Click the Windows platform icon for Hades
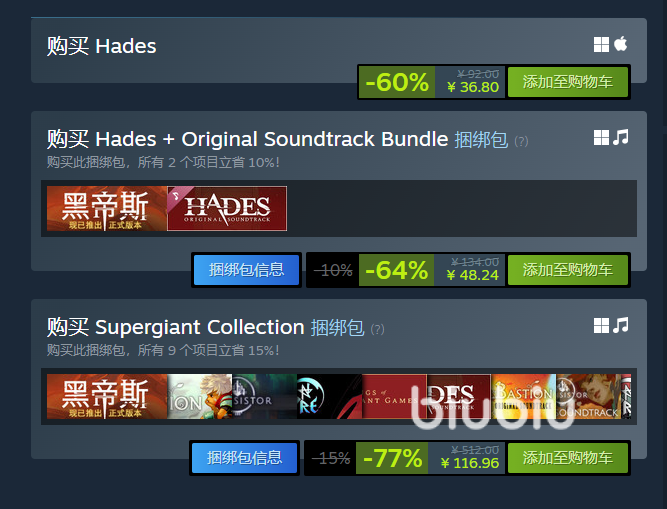 click(601, 44)
